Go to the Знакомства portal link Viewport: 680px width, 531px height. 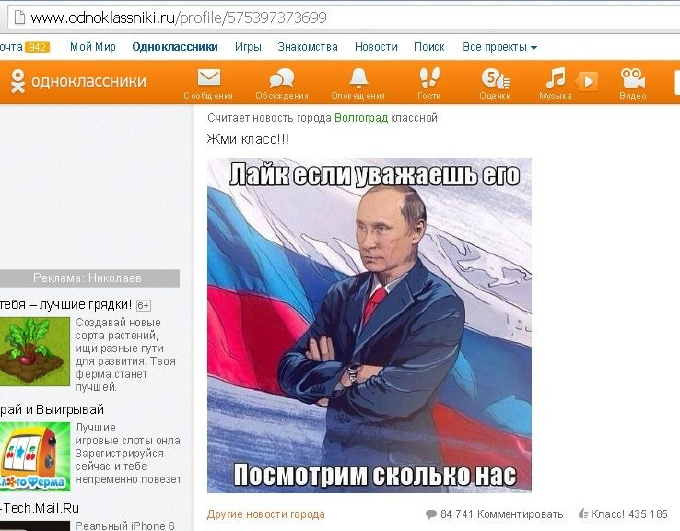click(x=307, y=47)
